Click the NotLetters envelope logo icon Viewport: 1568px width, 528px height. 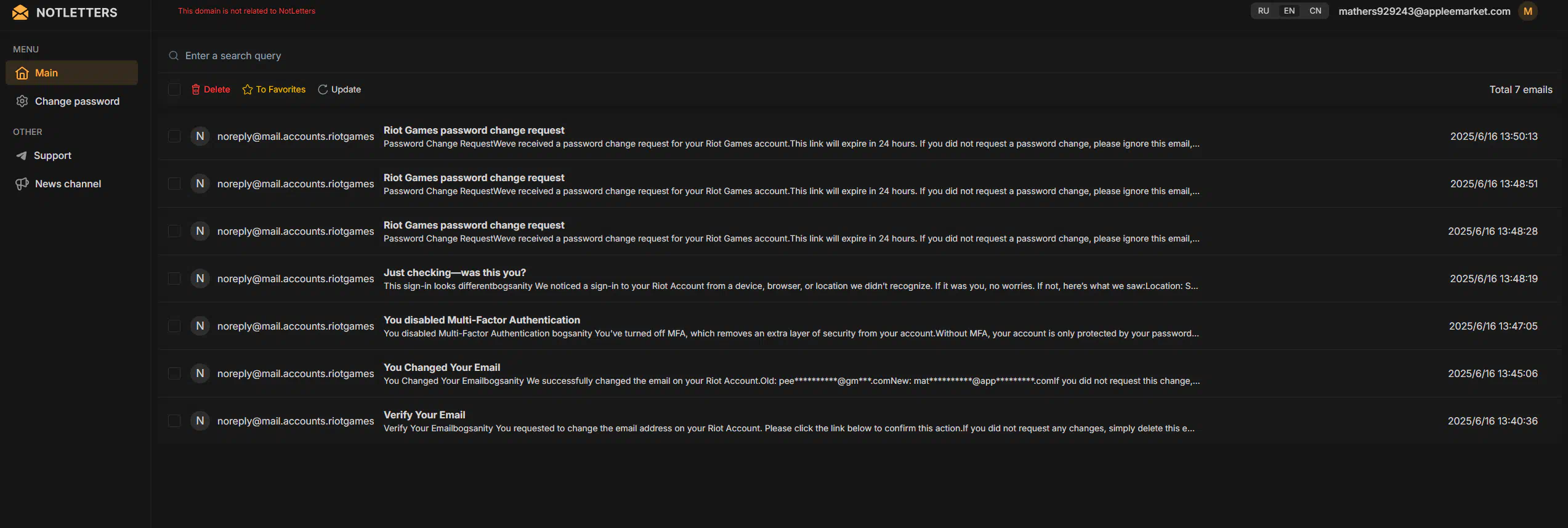20,12
